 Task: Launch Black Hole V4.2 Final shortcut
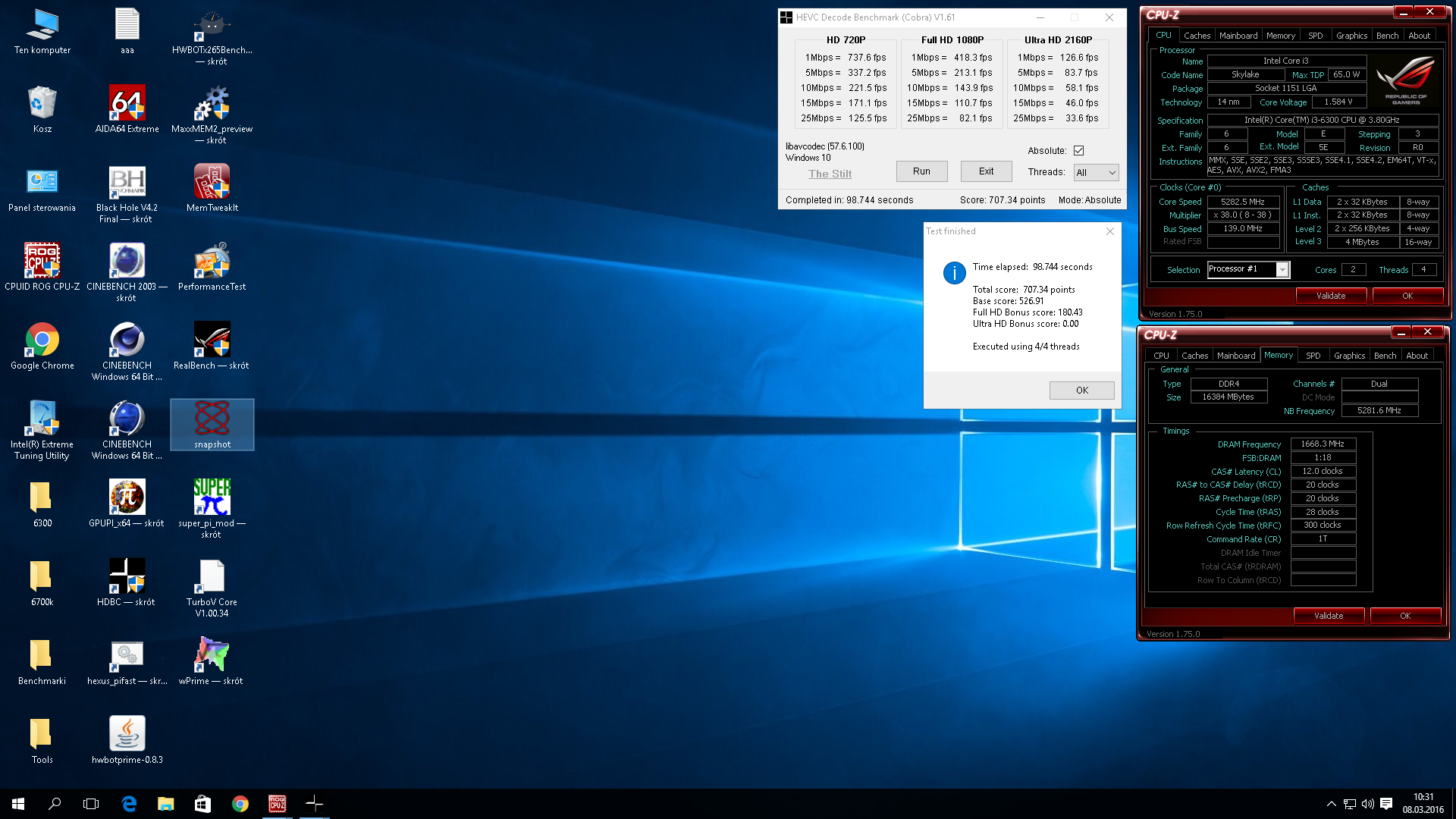coord(127,194)
